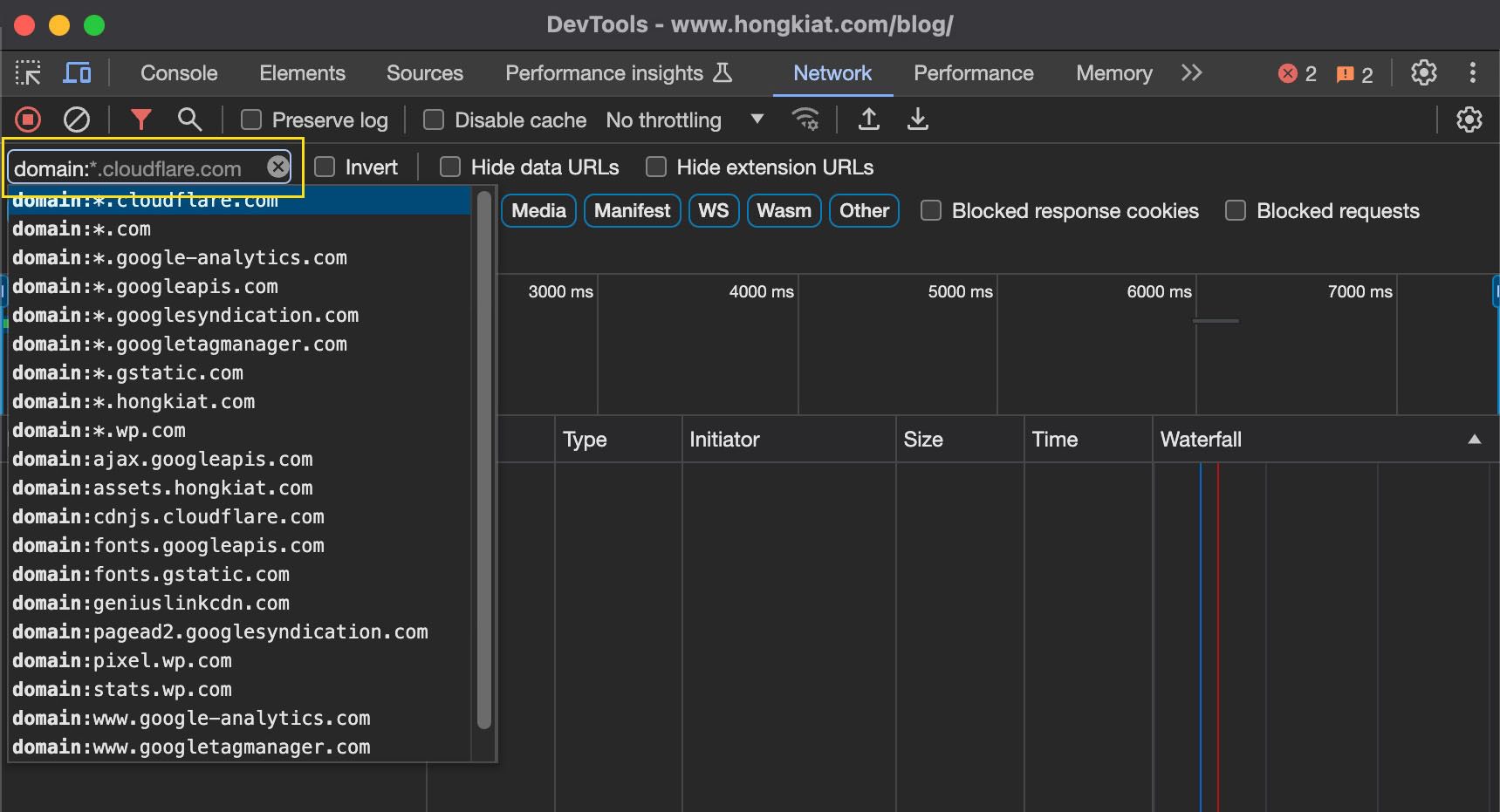Activate the inspect element picker icon
The width and height of the screenshot is (1500, 812).
point(28,73)
